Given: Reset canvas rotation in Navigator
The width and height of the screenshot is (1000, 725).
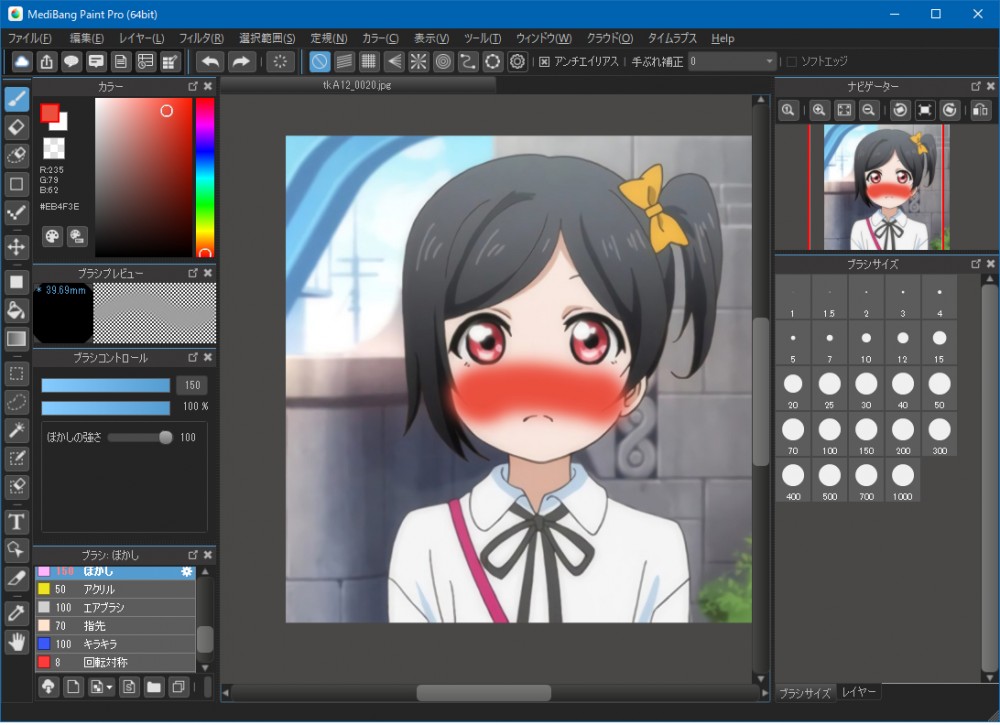Looking at the screenshot, I should 925,110.
